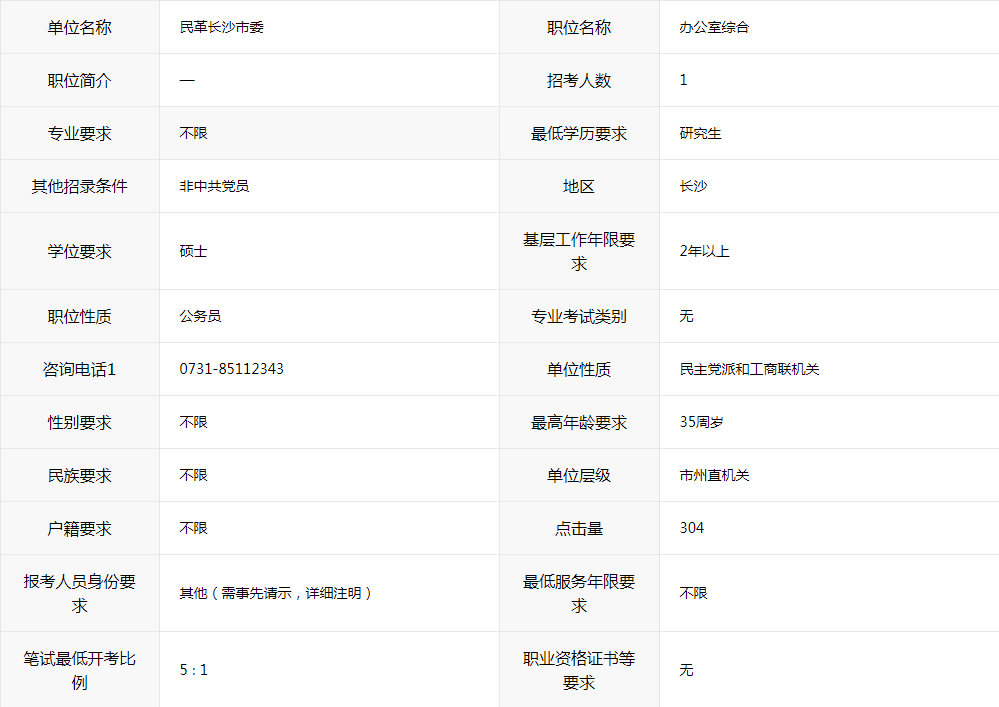Click the 点击量 label
This screenshot has width=999, height=707.
click(x=579, y=528)
